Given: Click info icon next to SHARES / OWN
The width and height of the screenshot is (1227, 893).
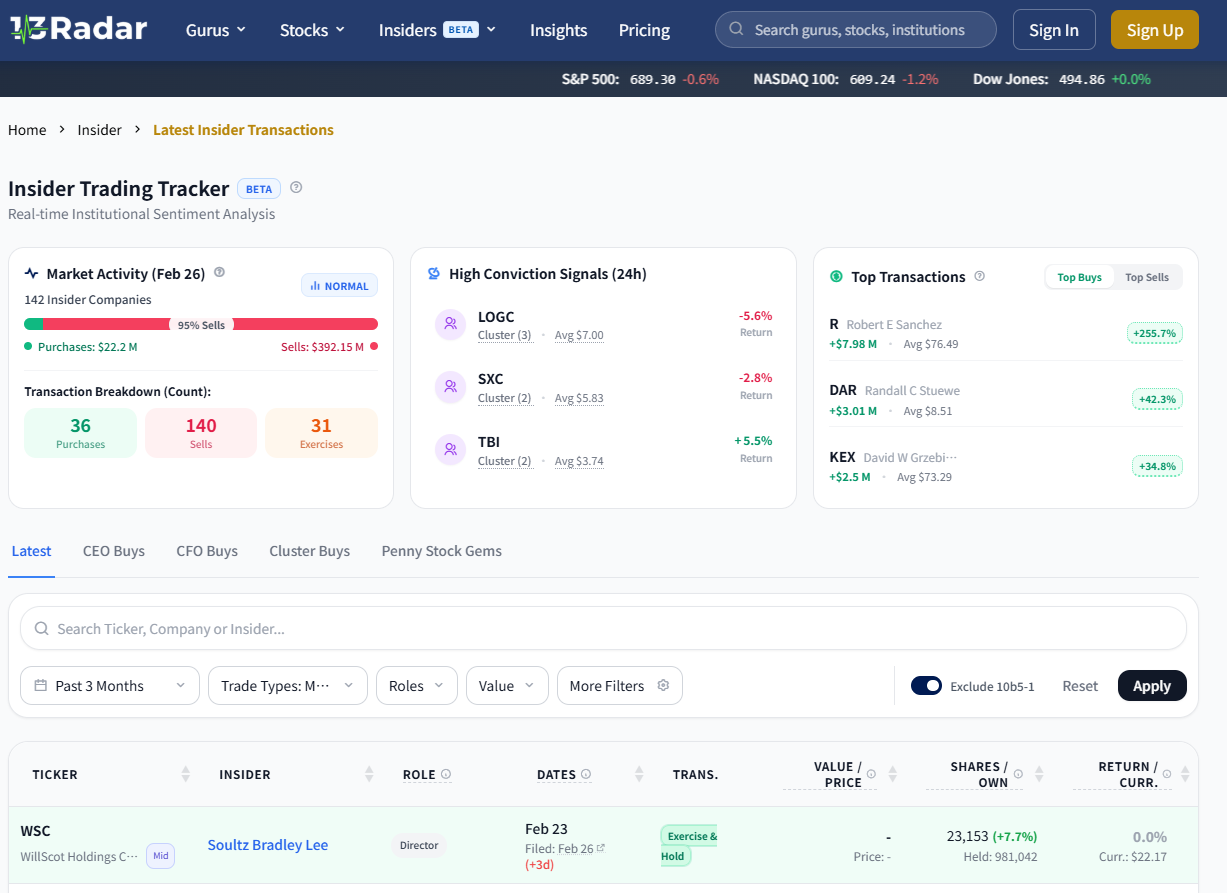Looking at the screenshot, I should [1018, 774].
